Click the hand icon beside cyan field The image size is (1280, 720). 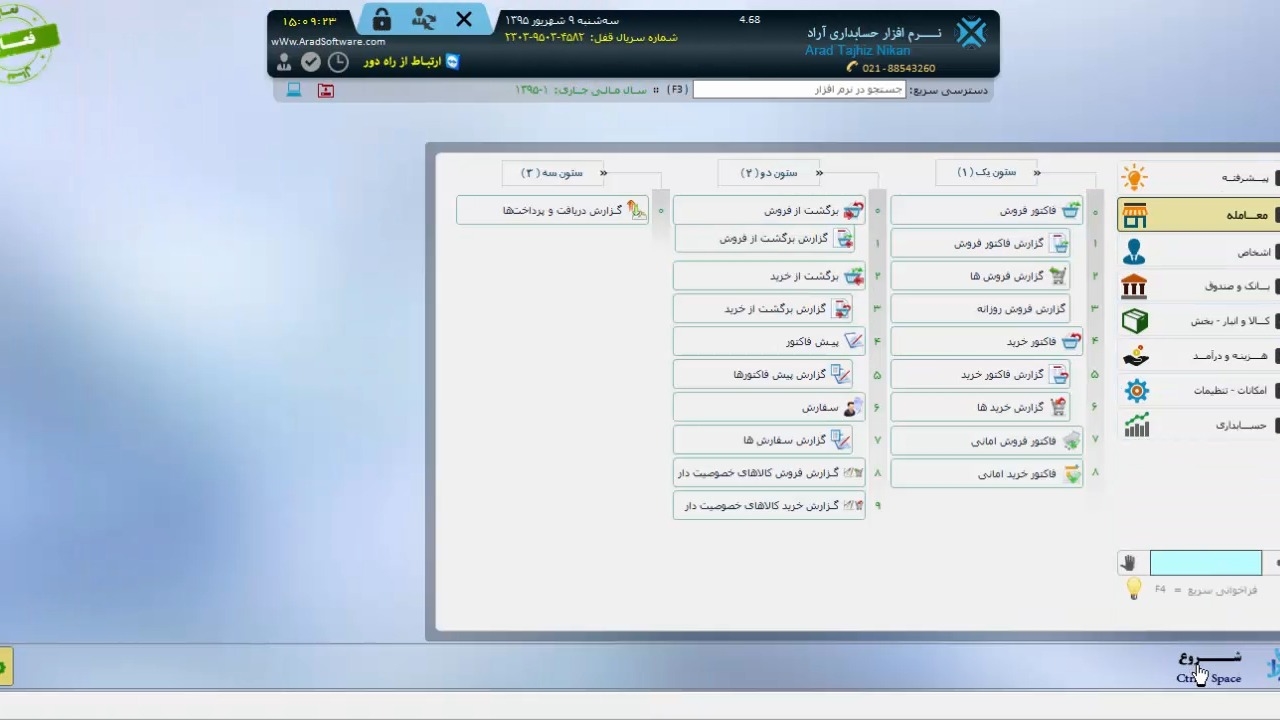tap(1129, 563)
